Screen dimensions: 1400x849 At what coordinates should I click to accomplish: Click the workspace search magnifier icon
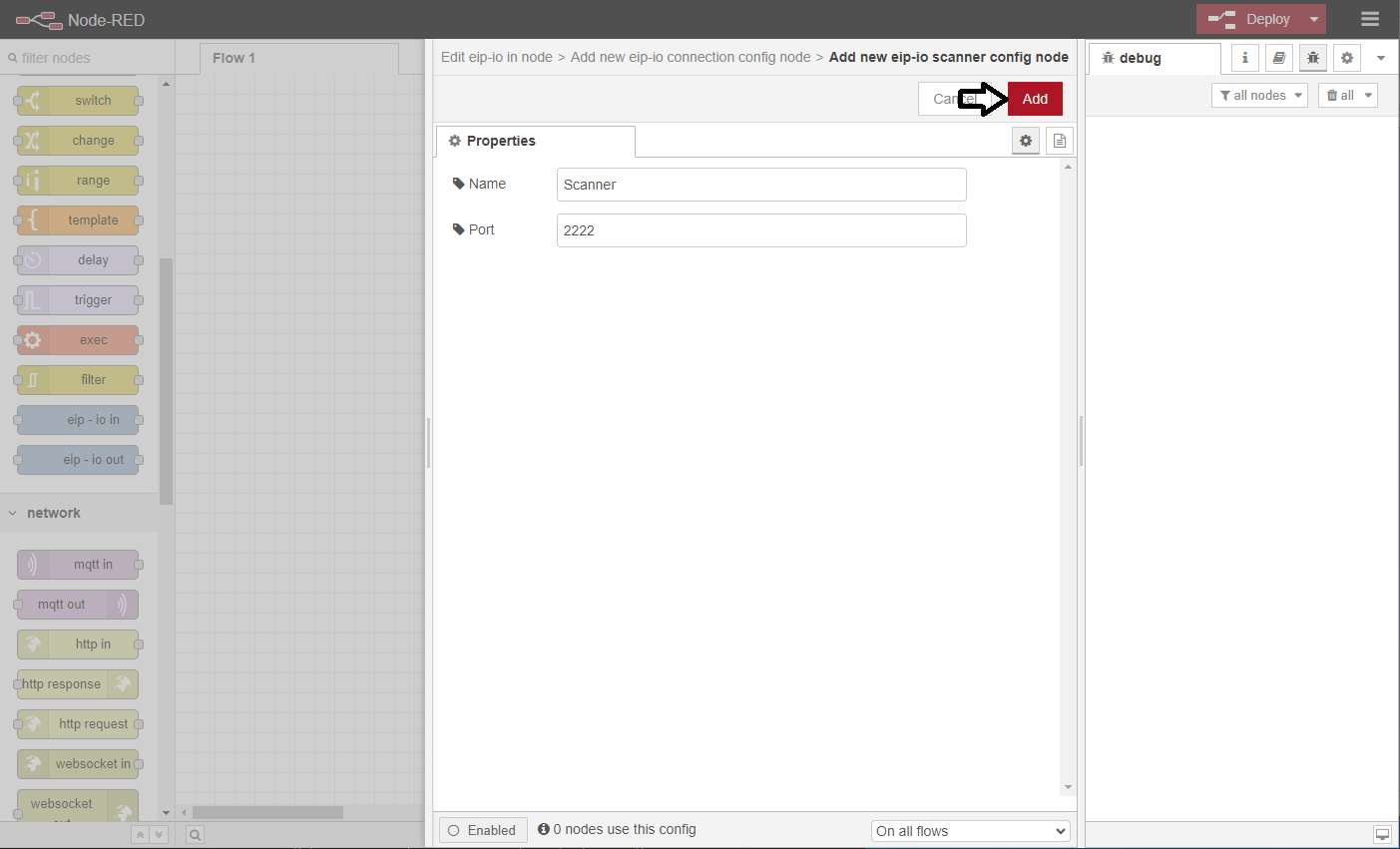click(196, 835)
